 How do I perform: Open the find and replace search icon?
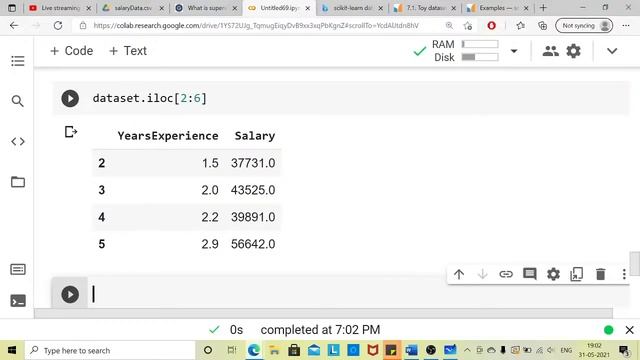(17, 100)
